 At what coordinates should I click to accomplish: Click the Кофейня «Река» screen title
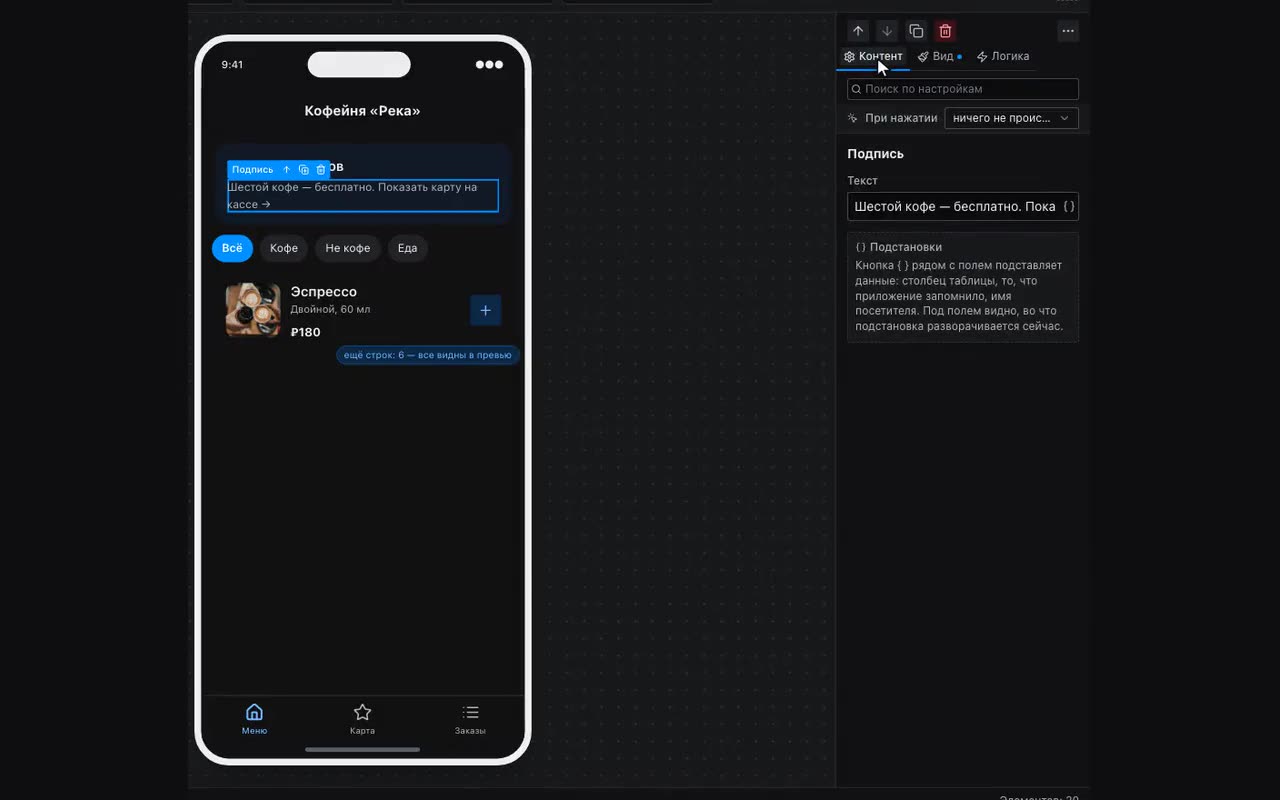pos(362,111)
